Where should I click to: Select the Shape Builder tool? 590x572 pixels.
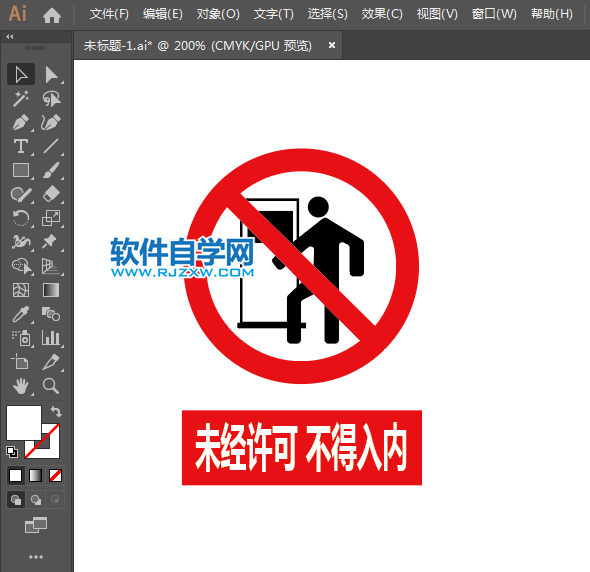(x=21, y=266)
